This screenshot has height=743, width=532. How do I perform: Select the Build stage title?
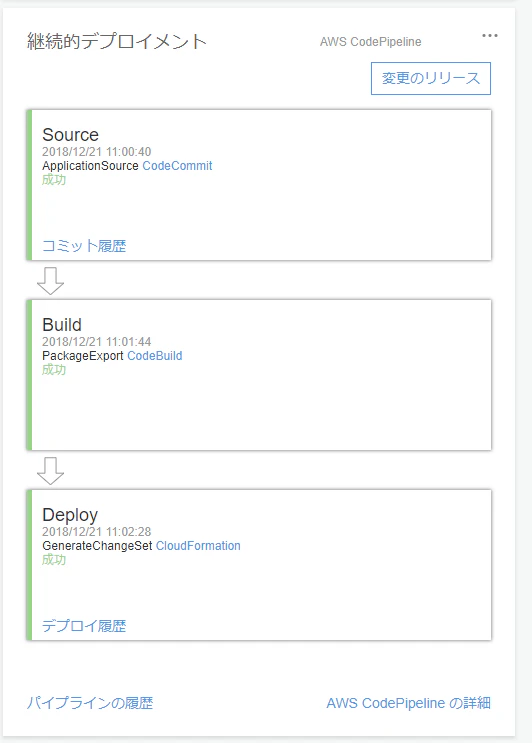[62, 325]
